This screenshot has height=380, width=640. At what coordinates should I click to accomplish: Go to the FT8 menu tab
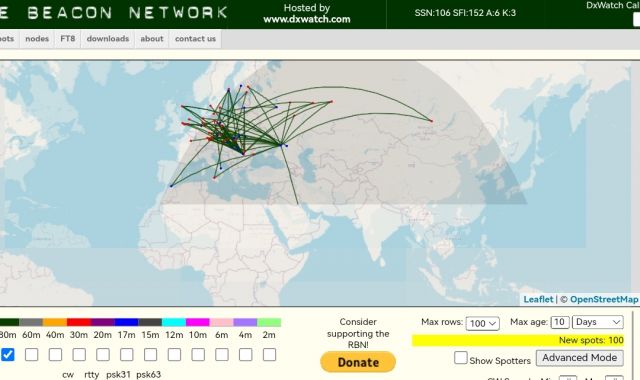[68, 39]
